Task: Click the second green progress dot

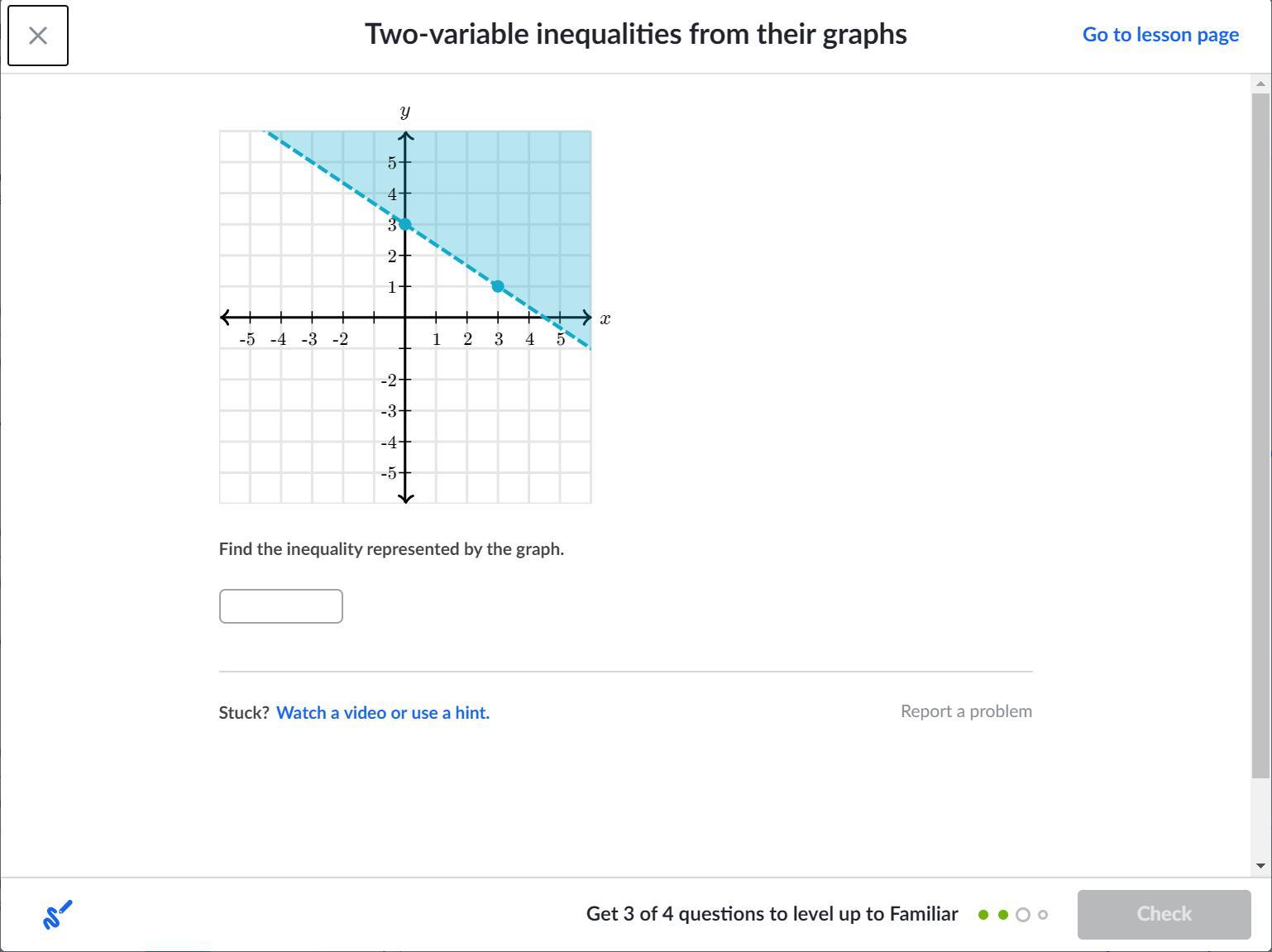Action: coord(1003,915)
